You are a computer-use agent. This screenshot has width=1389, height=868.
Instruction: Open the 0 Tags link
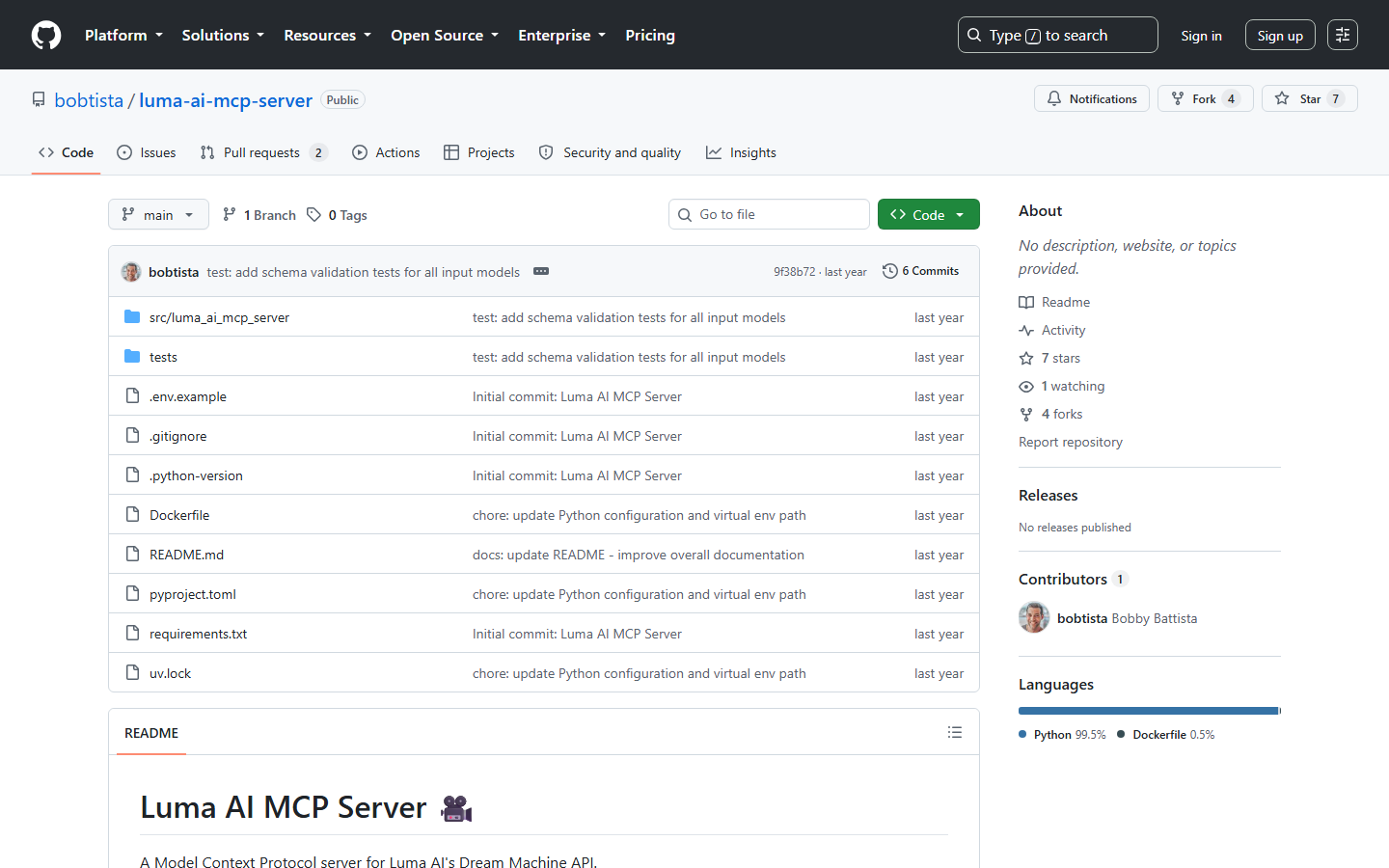pos(337,214)
